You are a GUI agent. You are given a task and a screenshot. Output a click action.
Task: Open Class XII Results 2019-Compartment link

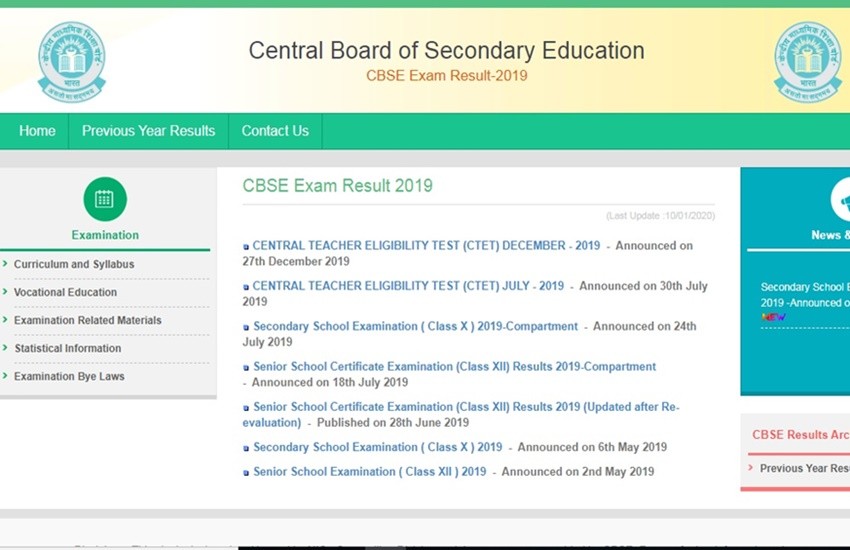coord(454,367)
